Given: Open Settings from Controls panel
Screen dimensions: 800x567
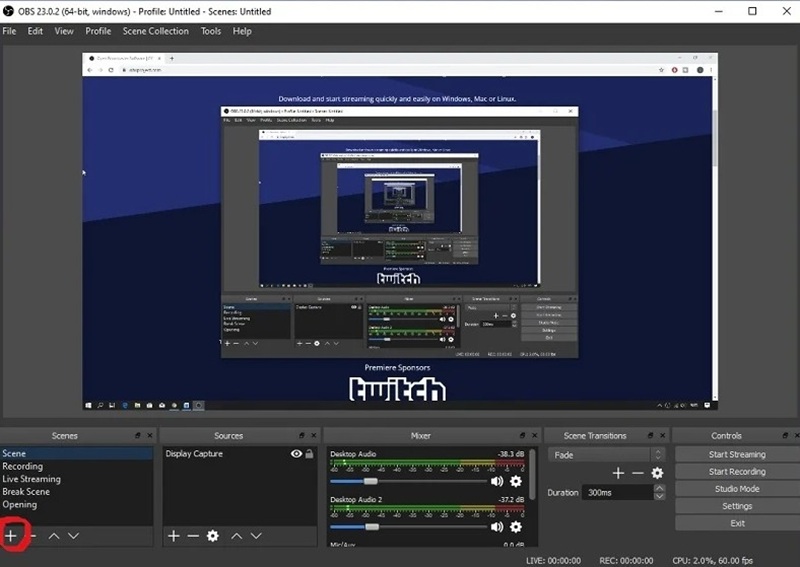Looking at the screenshot, I should [x=737, y=506].
